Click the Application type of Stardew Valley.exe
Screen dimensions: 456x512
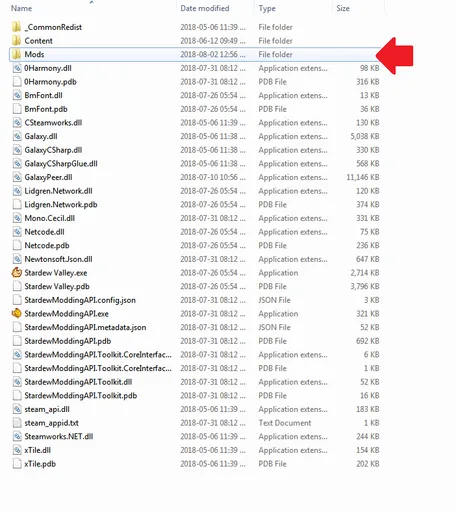click(278, 273)
